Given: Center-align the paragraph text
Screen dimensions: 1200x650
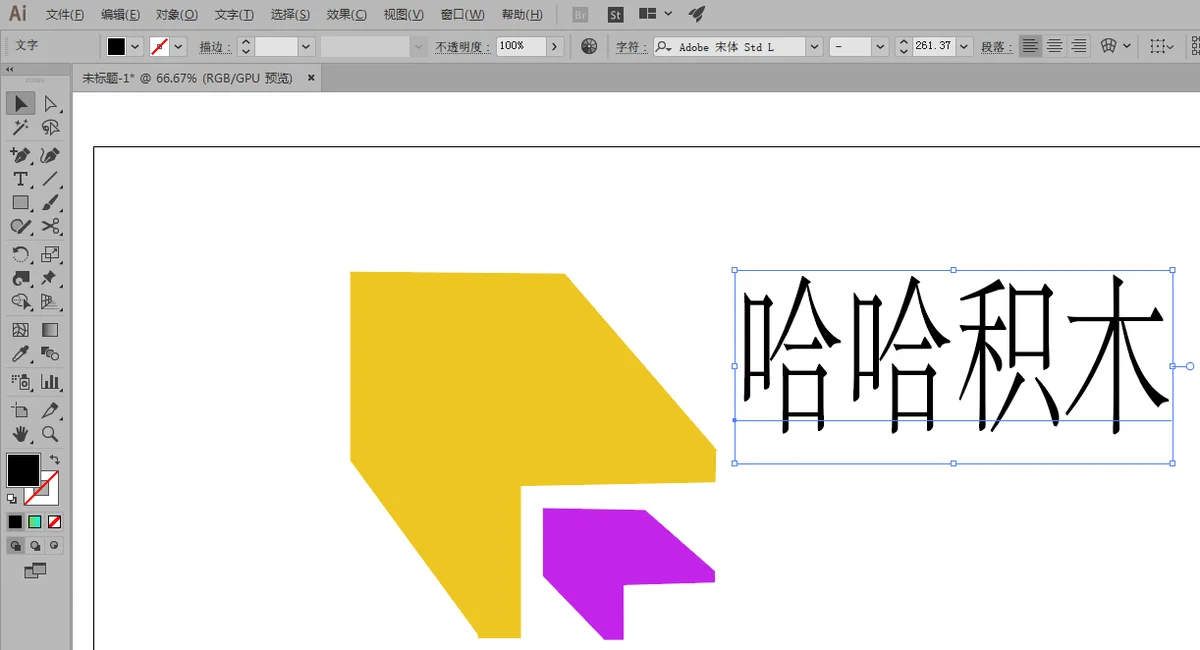Looking at the screenshot, I should (1055, 46).
